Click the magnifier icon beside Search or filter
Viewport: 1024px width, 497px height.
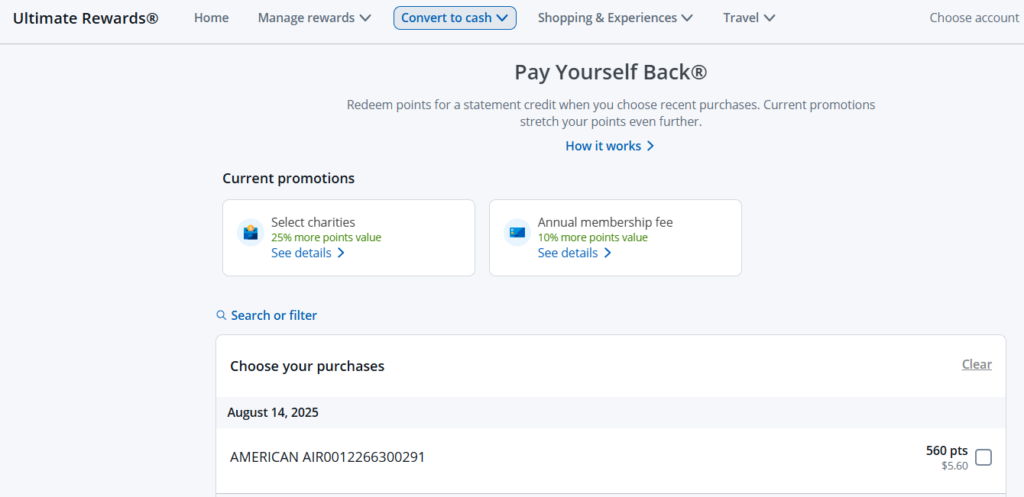tap(221, 315)
